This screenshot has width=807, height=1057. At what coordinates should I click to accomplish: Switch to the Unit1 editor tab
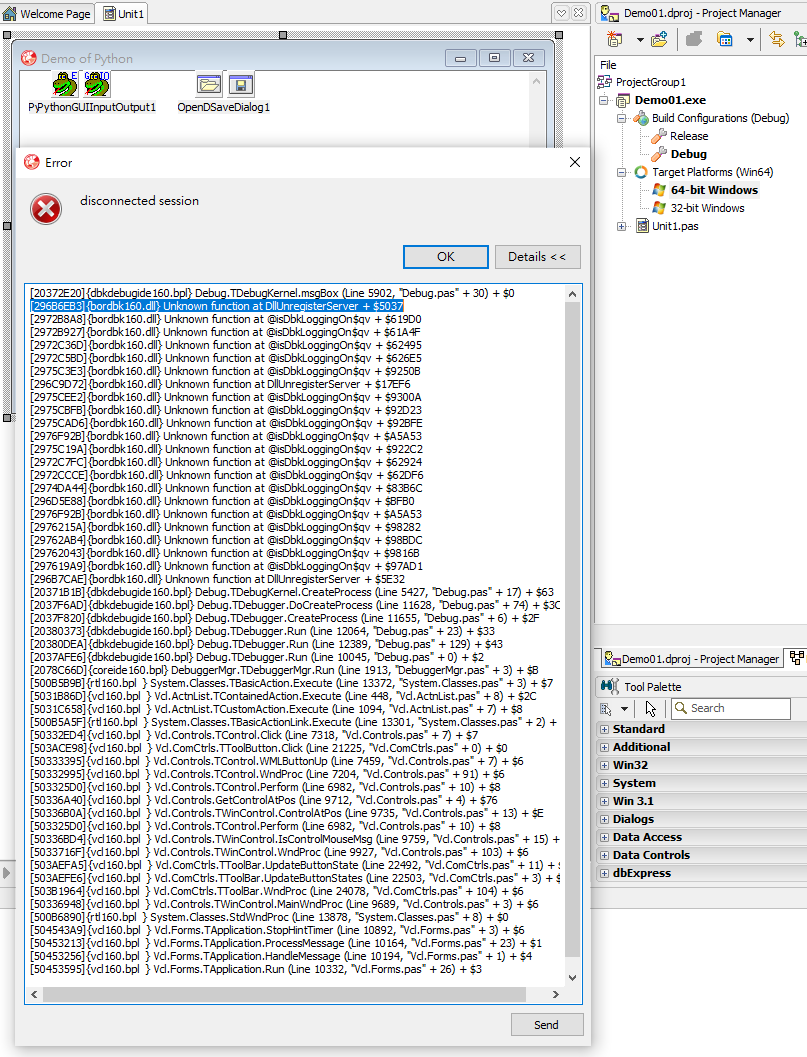[x=123, y=14]
